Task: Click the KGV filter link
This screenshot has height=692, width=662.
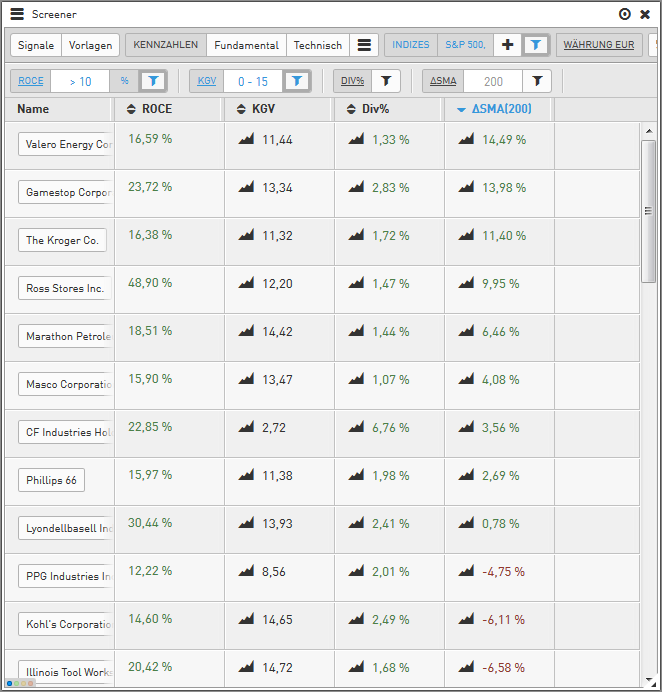Action: (x=207, y=81)
